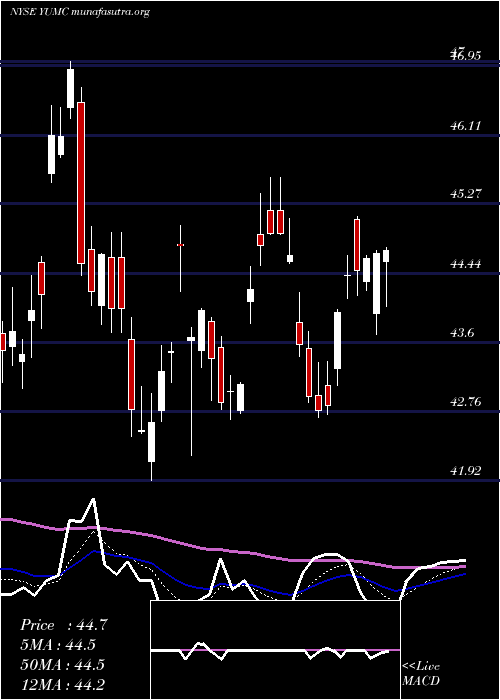500x700 pixels.
Task: Click the 12MA : 44.2 readout
Action: pos(62,684)
